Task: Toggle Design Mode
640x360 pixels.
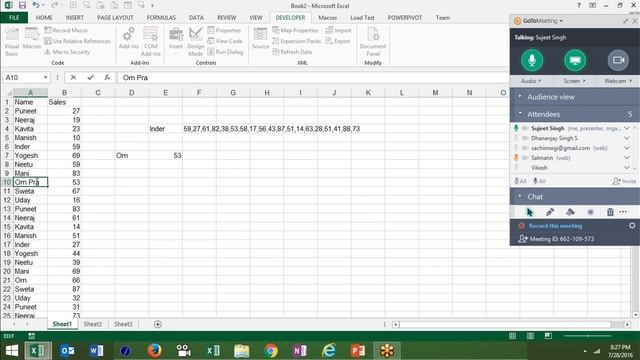Action: click(x=196, y=42)
